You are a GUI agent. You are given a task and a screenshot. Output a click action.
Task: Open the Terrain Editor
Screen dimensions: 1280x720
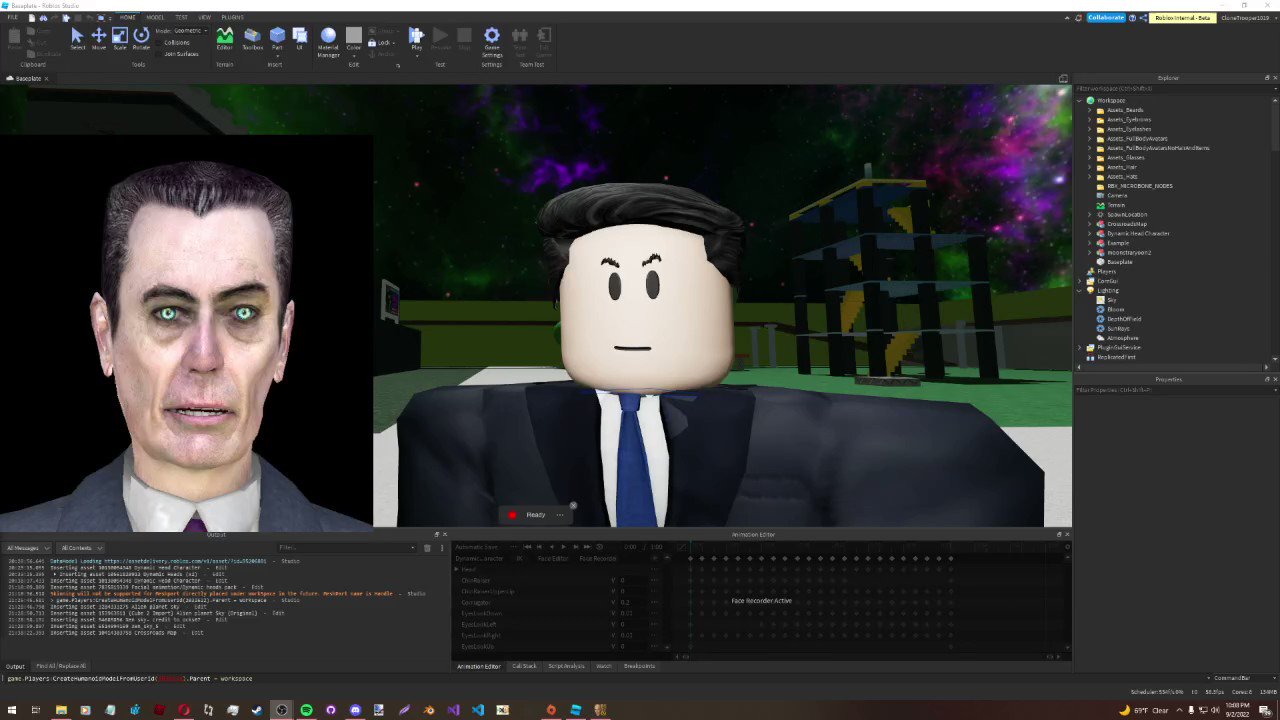(224, 38)
